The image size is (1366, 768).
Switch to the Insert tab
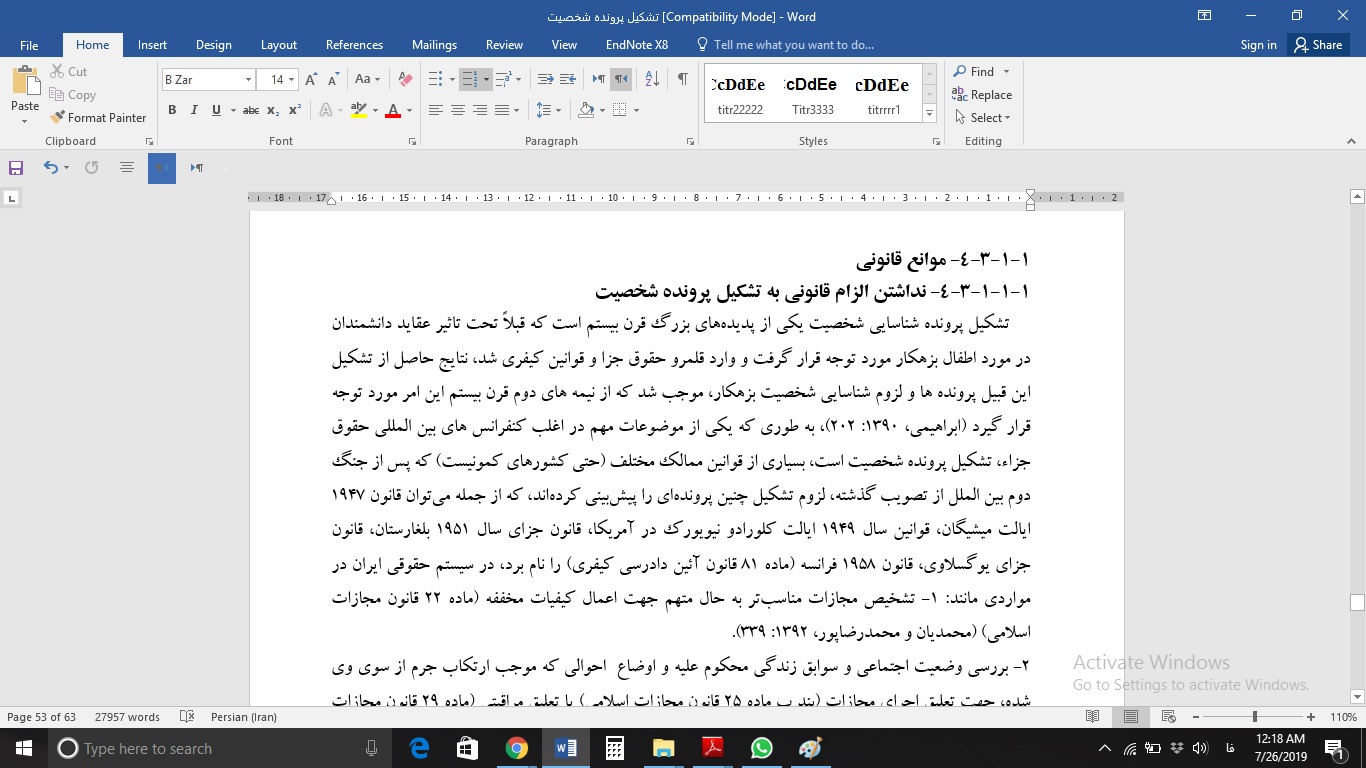(152, 44)
